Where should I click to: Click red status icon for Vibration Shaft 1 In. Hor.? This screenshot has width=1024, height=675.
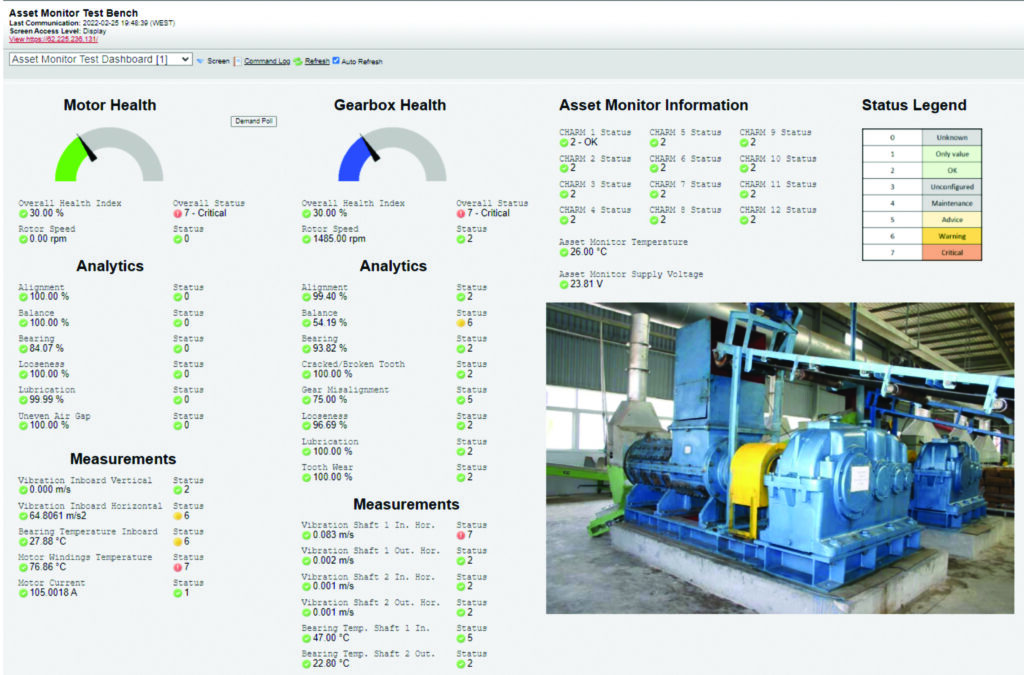tap(462, 535)
